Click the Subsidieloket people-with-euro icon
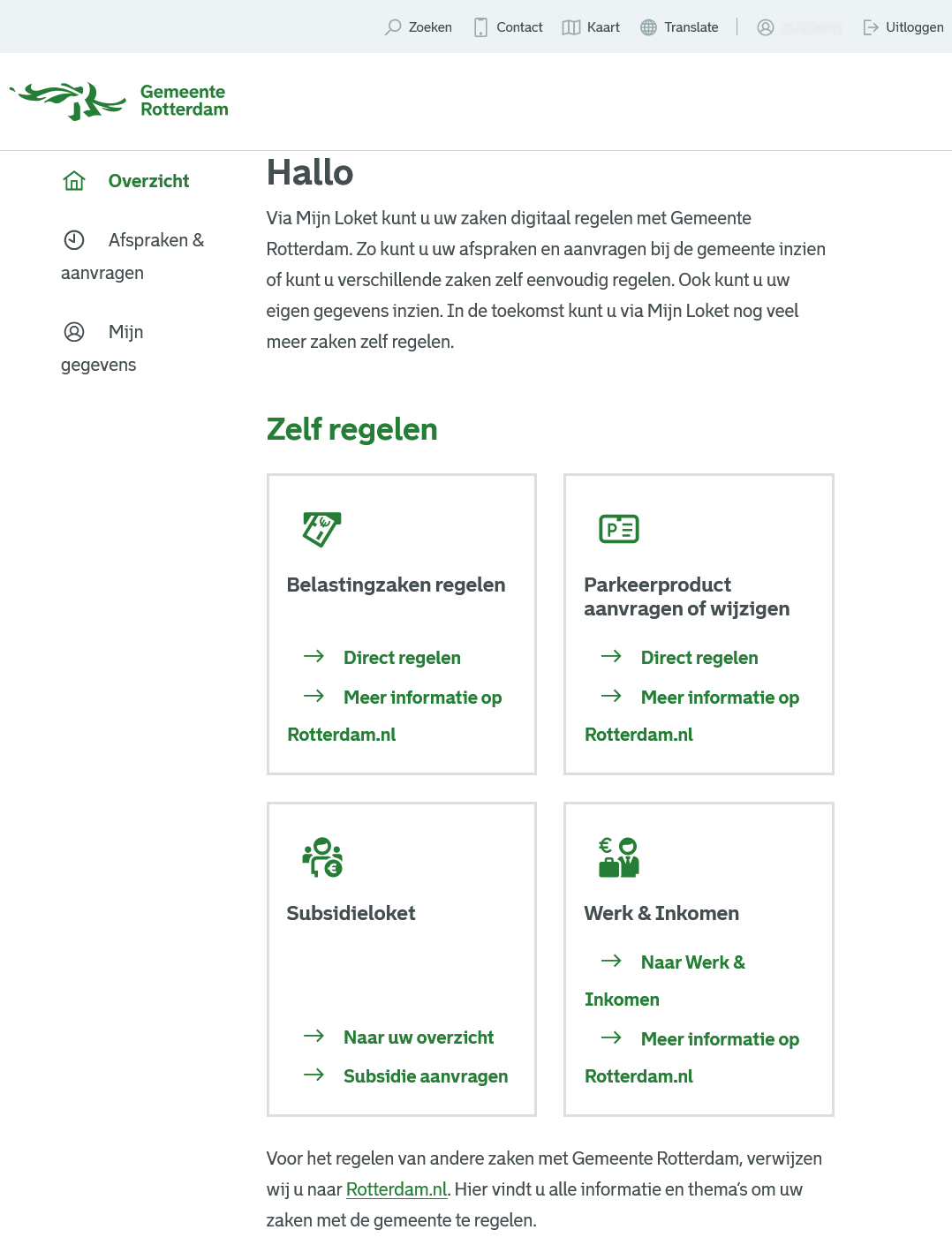 pyautogui.click(x=321, y=856)
